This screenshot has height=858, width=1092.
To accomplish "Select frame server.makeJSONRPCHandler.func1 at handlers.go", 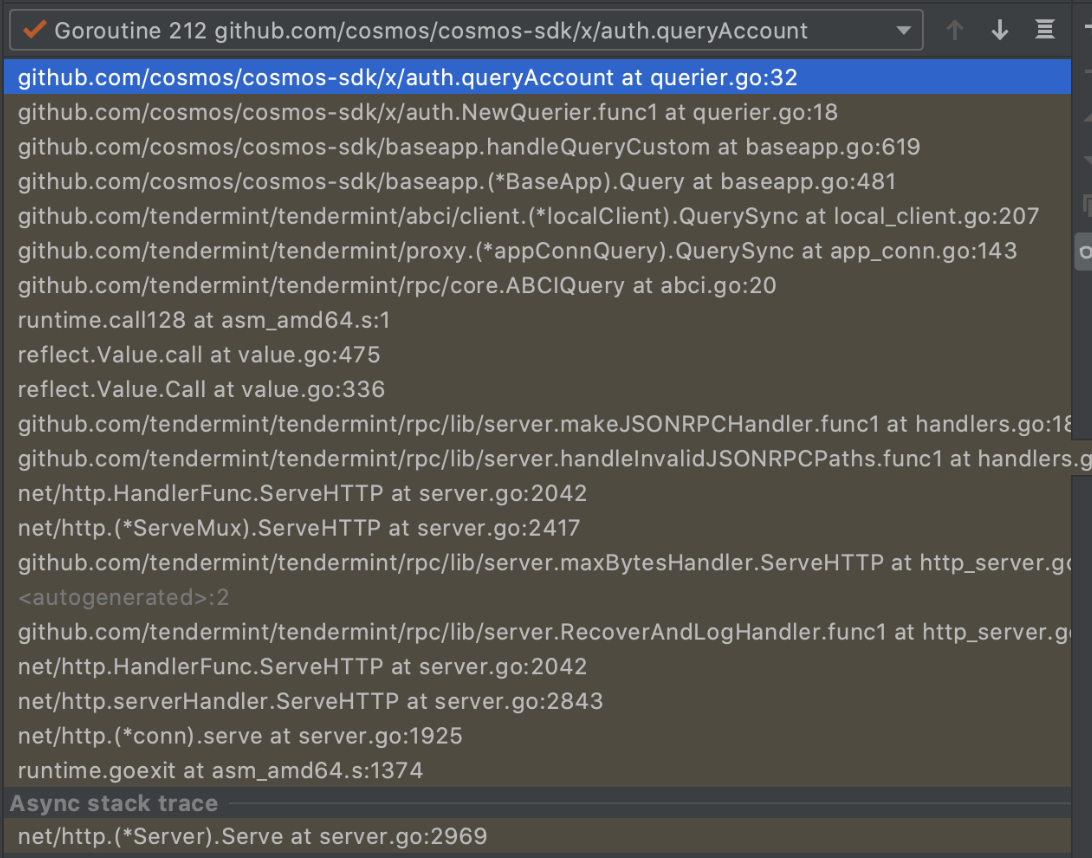I will (x=537, y=424).
